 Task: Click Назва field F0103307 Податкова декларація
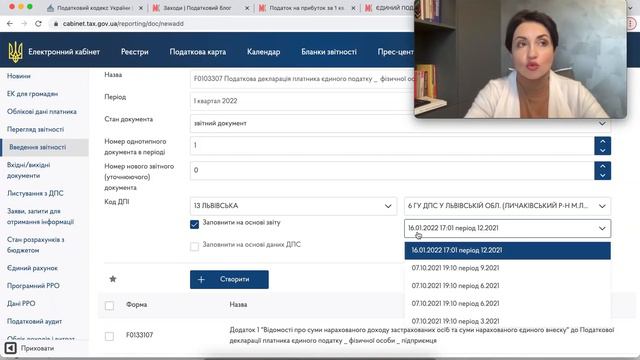(x=302, y=79)
